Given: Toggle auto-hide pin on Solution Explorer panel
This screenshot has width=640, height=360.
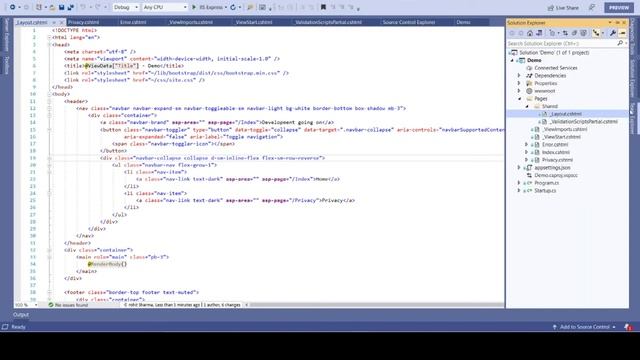Looking at the screenshot, I should click(618, 22).
